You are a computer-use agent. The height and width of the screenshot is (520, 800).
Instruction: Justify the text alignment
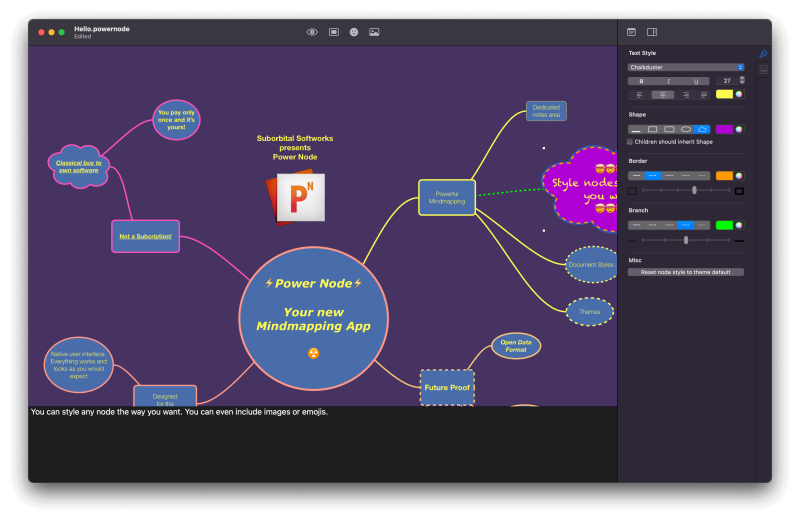point(704,95)
